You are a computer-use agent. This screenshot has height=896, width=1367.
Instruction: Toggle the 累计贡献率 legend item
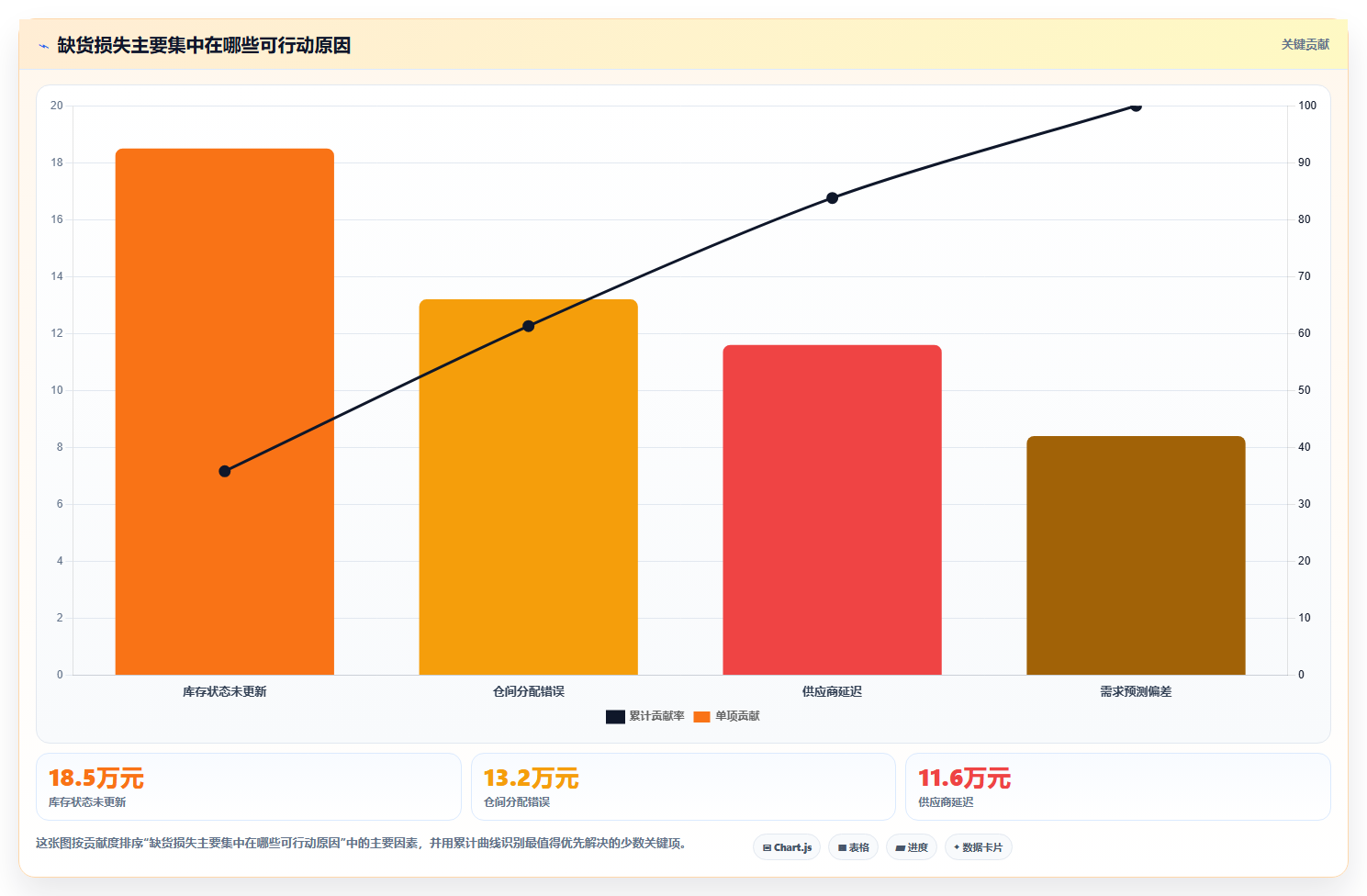click(644, 716)
